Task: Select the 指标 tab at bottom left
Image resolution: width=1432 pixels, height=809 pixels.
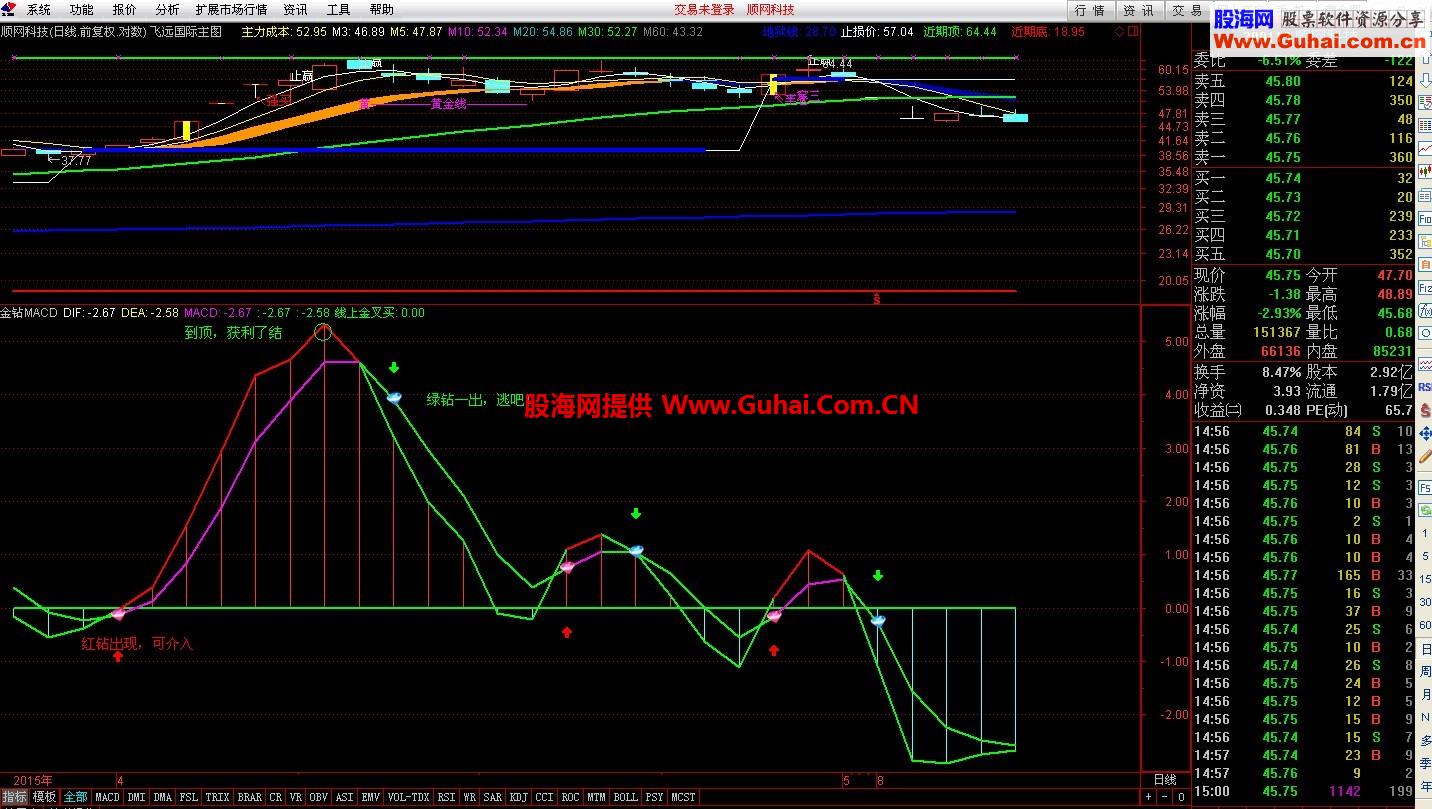Action: pyautogui.click(x=14, y=797)
